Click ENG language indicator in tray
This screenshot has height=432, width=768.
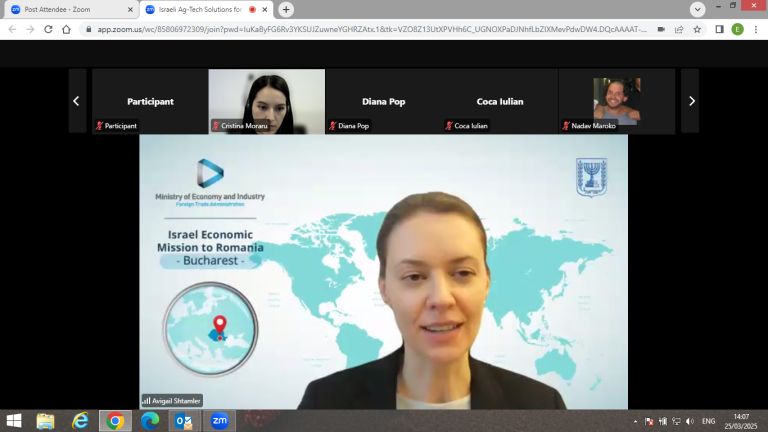[708, 421]
